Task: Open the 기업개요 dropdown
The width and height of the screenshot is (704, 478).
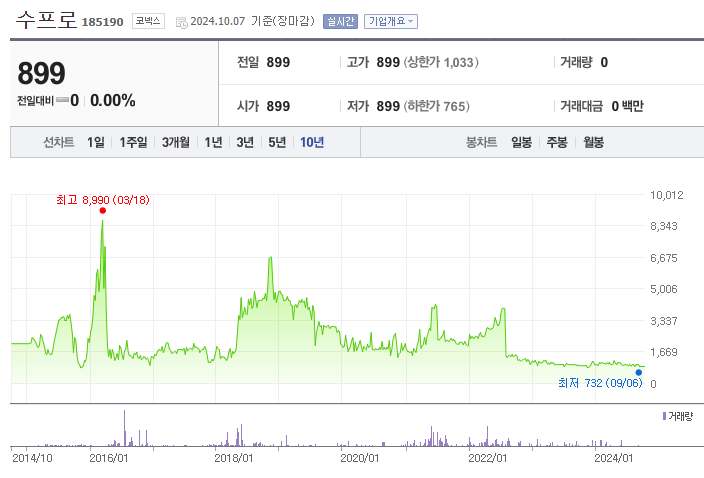Action: pos(391,21)
